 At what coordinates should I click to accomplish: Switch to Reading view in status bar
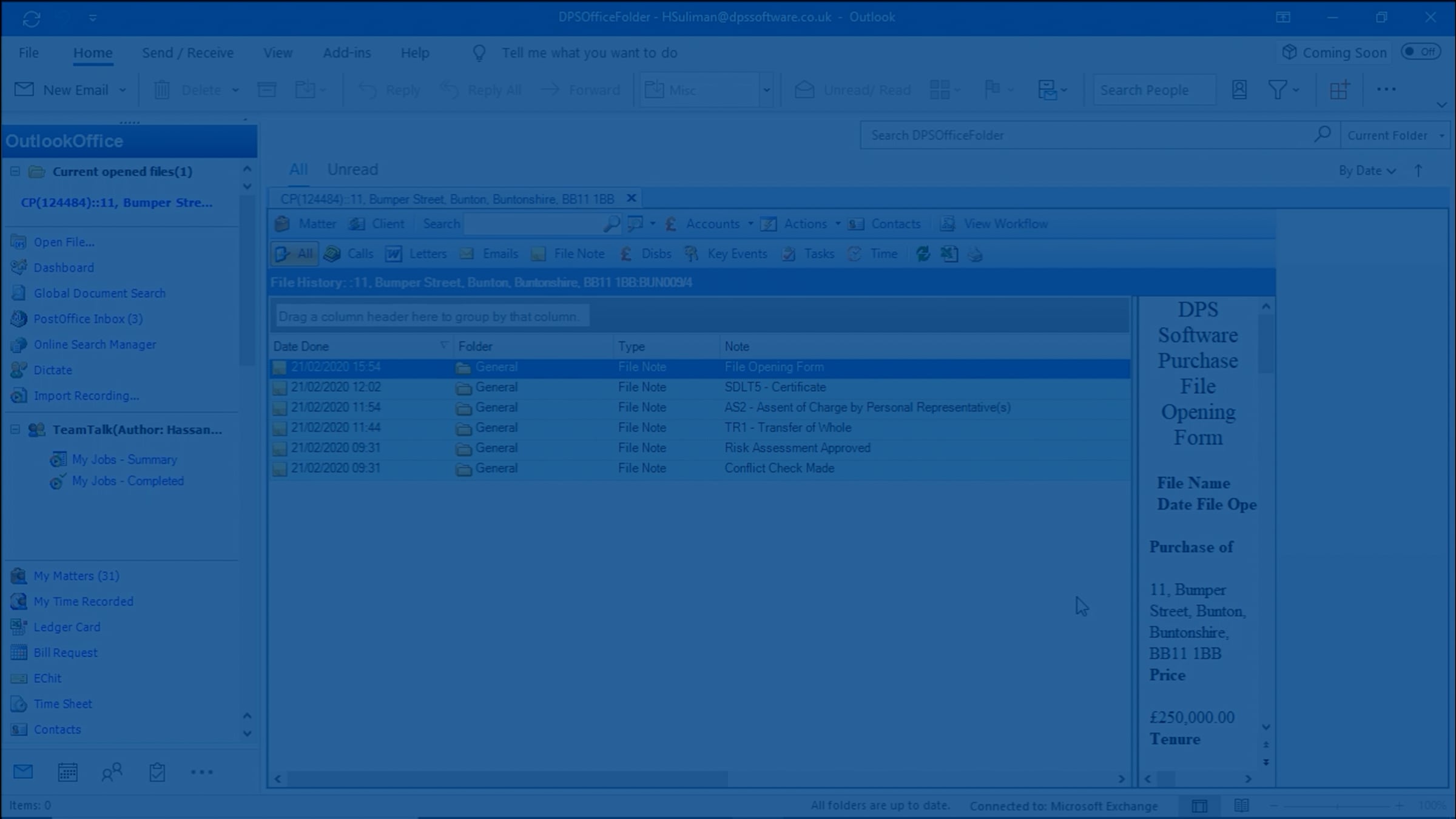pyautogui.click(x=1242, y=806)
